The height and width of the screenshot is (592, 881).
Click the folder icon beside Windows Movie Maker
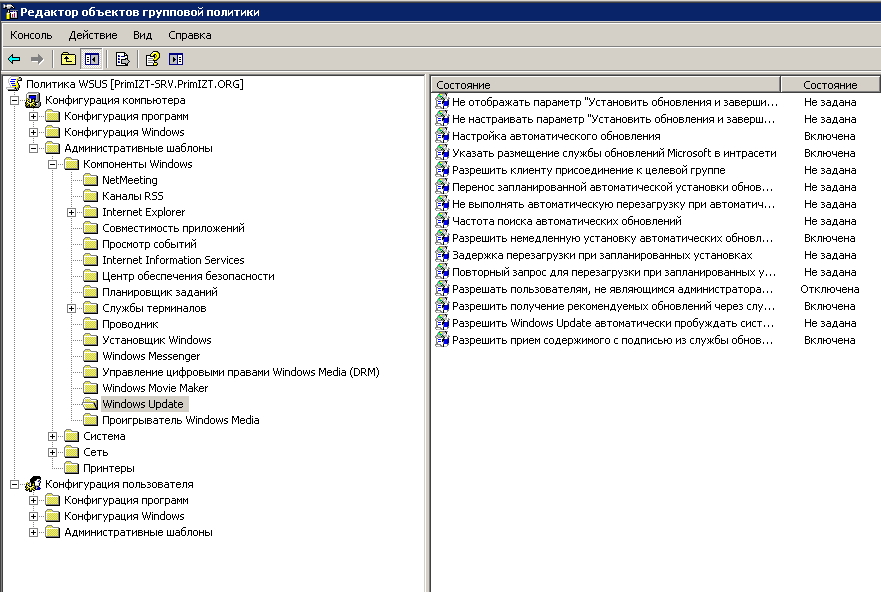click(90, 388)
